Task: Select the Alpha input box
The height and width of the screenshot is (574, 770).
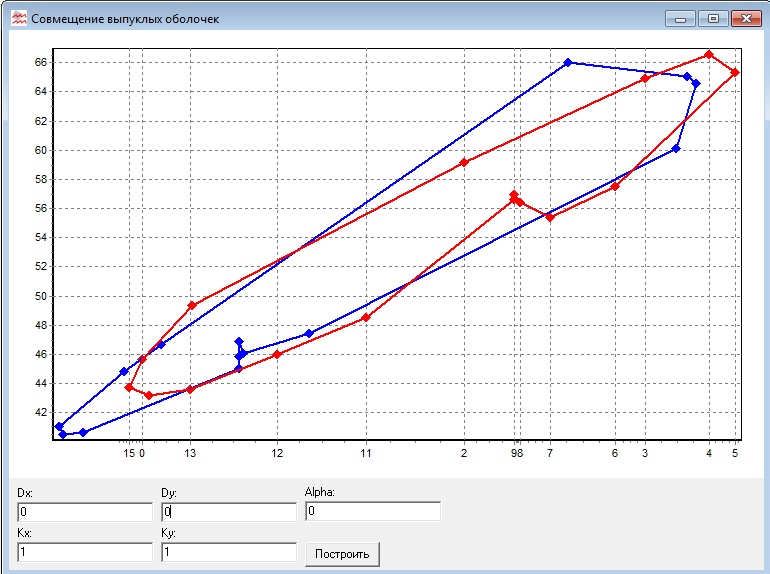Action: (372, 512)
